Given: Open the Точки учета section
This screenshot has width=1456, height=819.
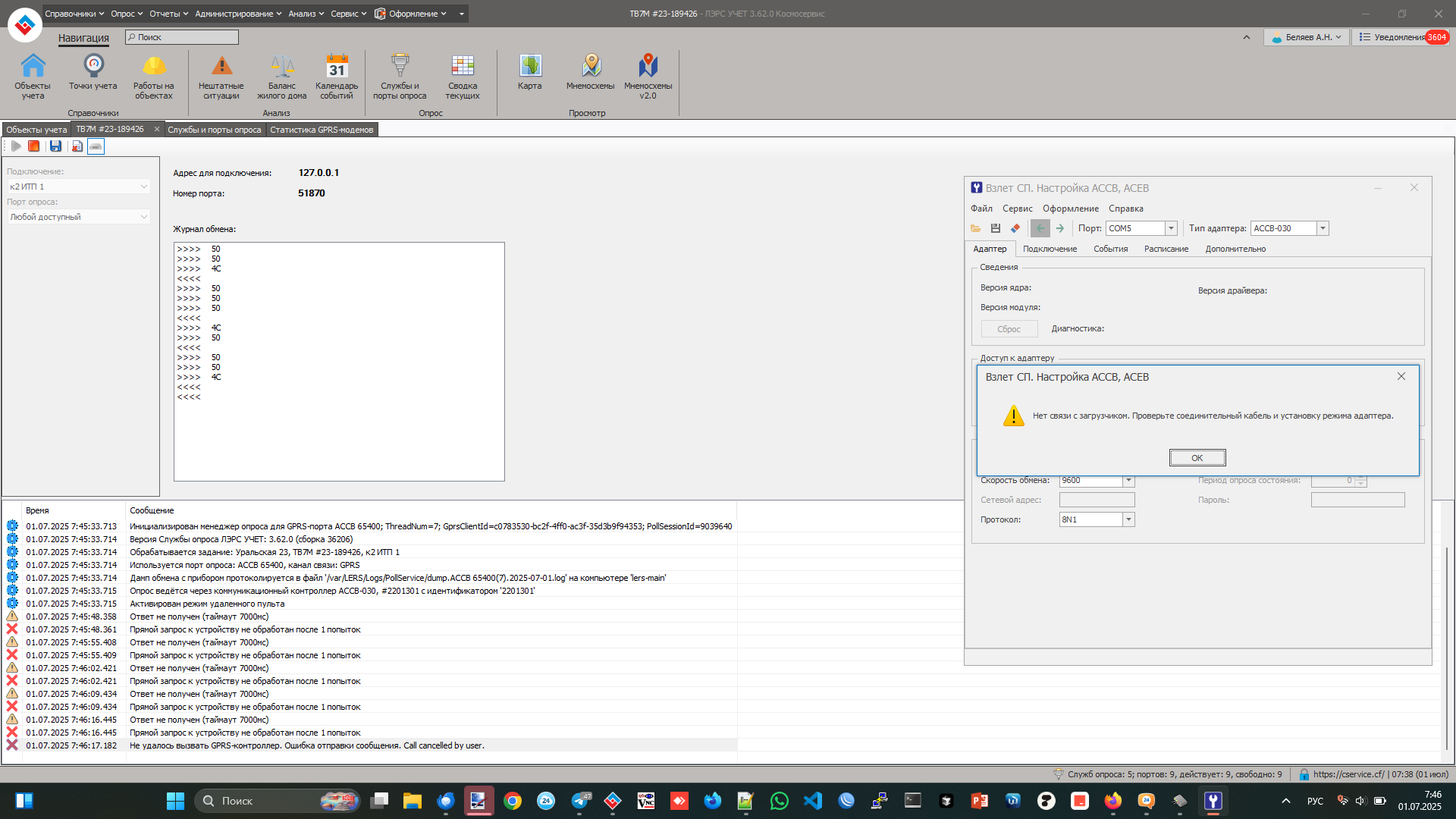Looking at the screenshot, I should (93, 73).
